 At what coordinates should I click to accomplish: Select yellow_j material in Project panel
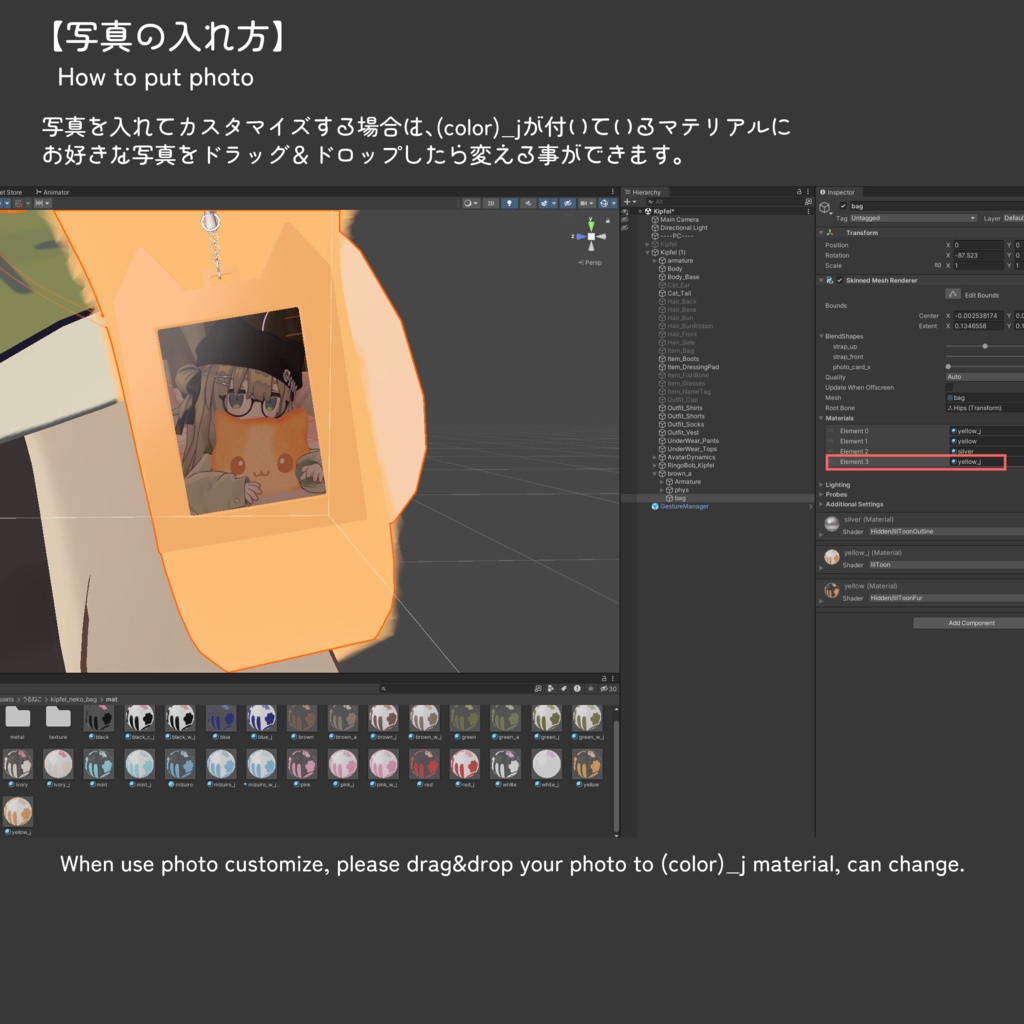click(18, 812)
